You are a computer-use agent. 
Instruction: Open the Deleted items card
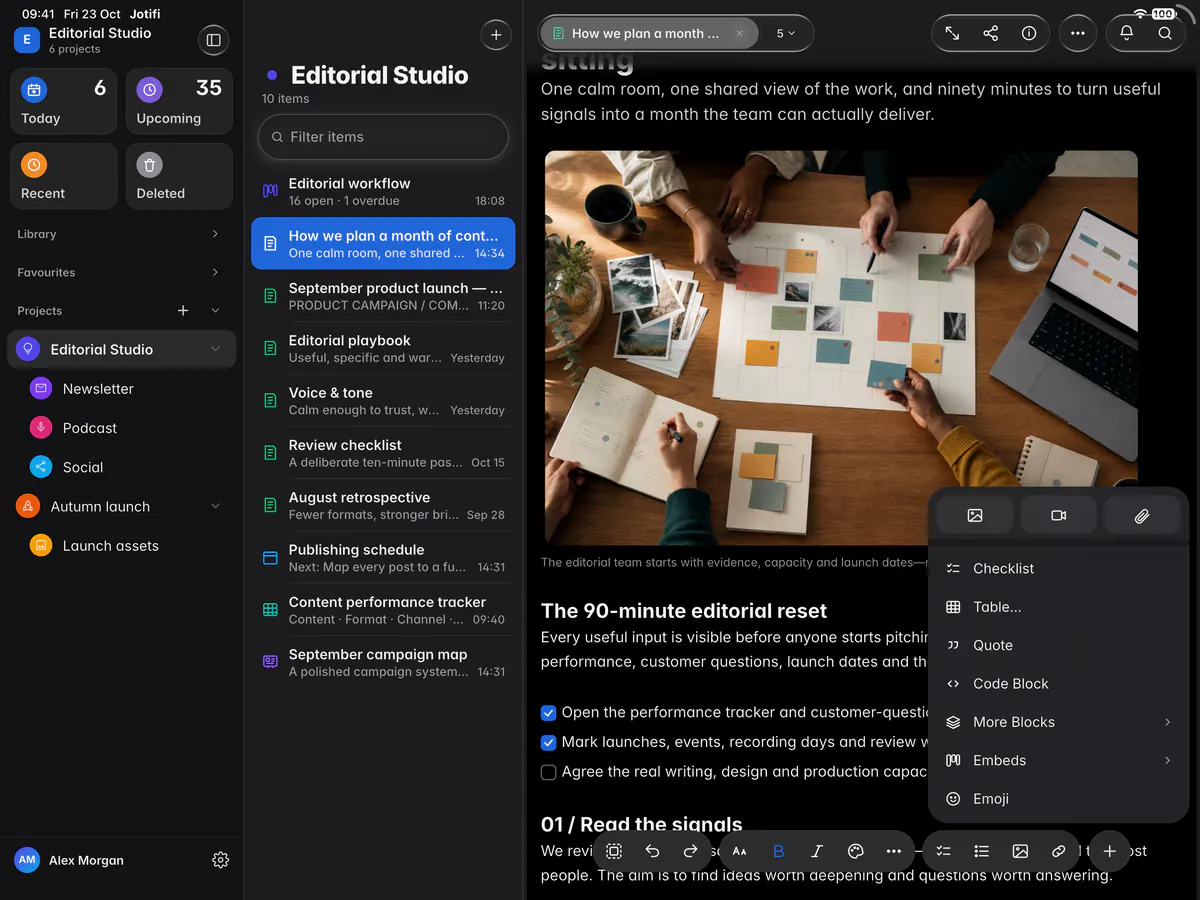click(x=179, y=176)
